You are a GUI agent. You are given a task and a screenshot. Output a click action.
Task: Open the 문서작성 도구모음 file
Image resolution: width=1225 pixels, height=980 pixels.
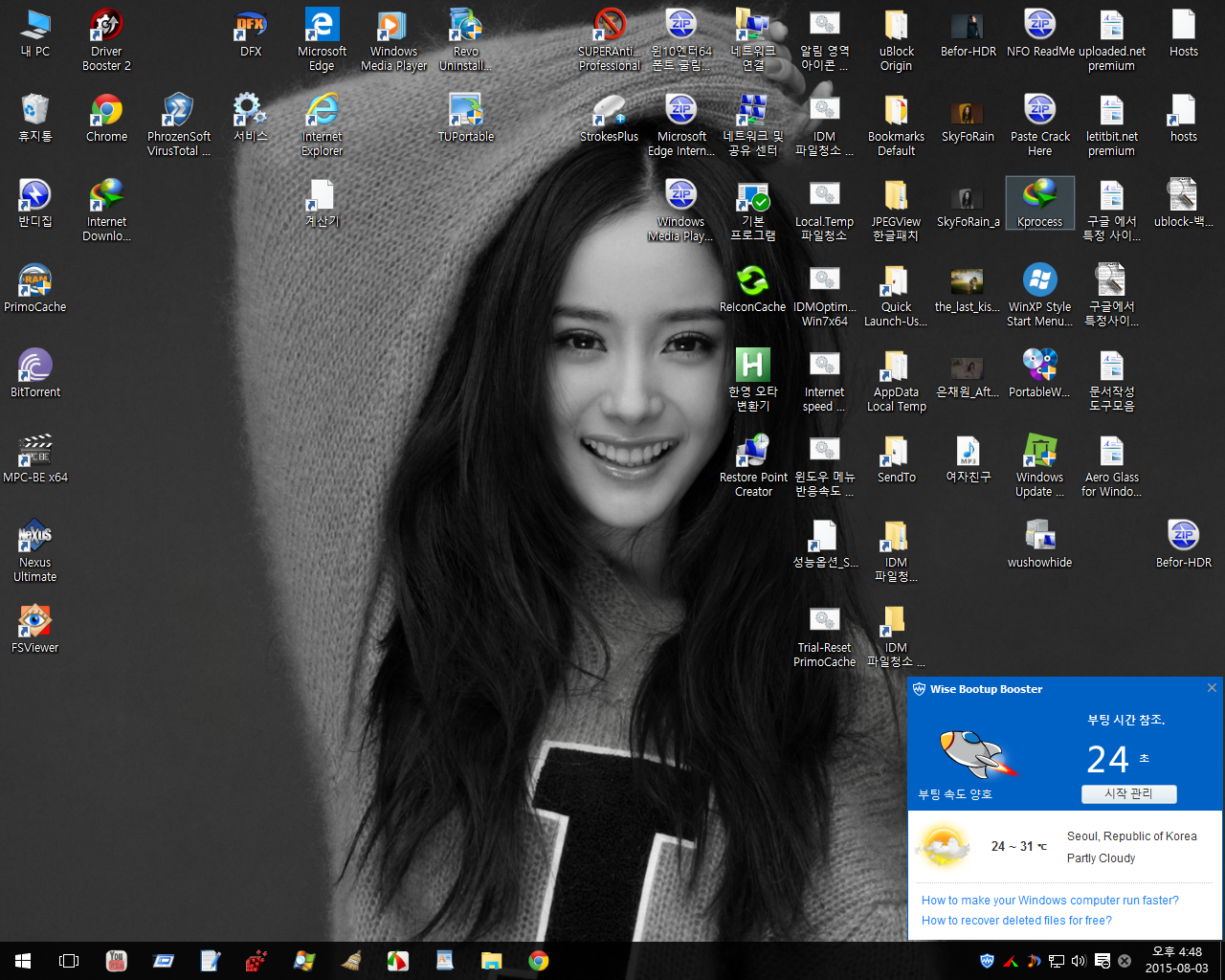pyautogui.click(x=1112, y=381)
